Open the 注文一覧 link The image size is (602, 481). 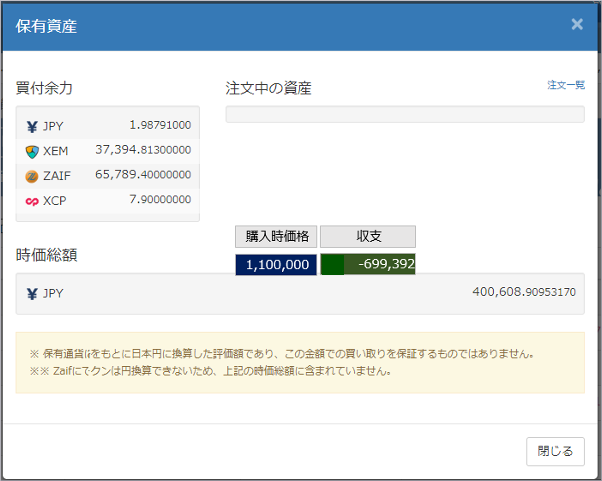pos(566,85)
